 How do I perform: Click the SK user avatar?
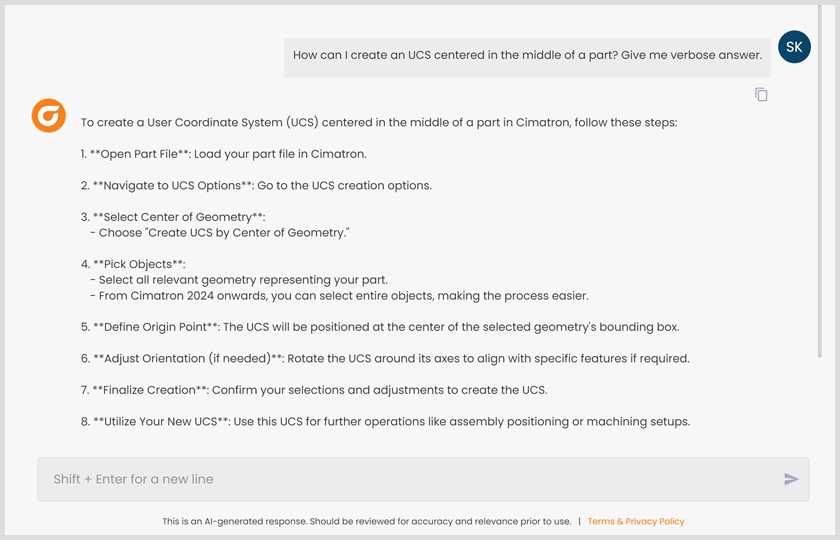794,47
